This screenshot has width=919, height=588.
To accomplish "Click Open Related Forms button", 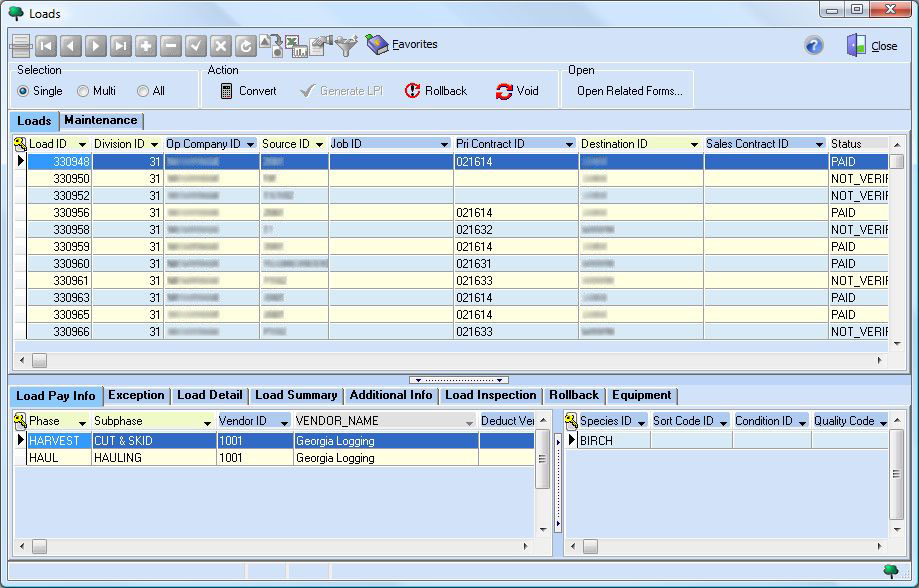I will 629,91.
